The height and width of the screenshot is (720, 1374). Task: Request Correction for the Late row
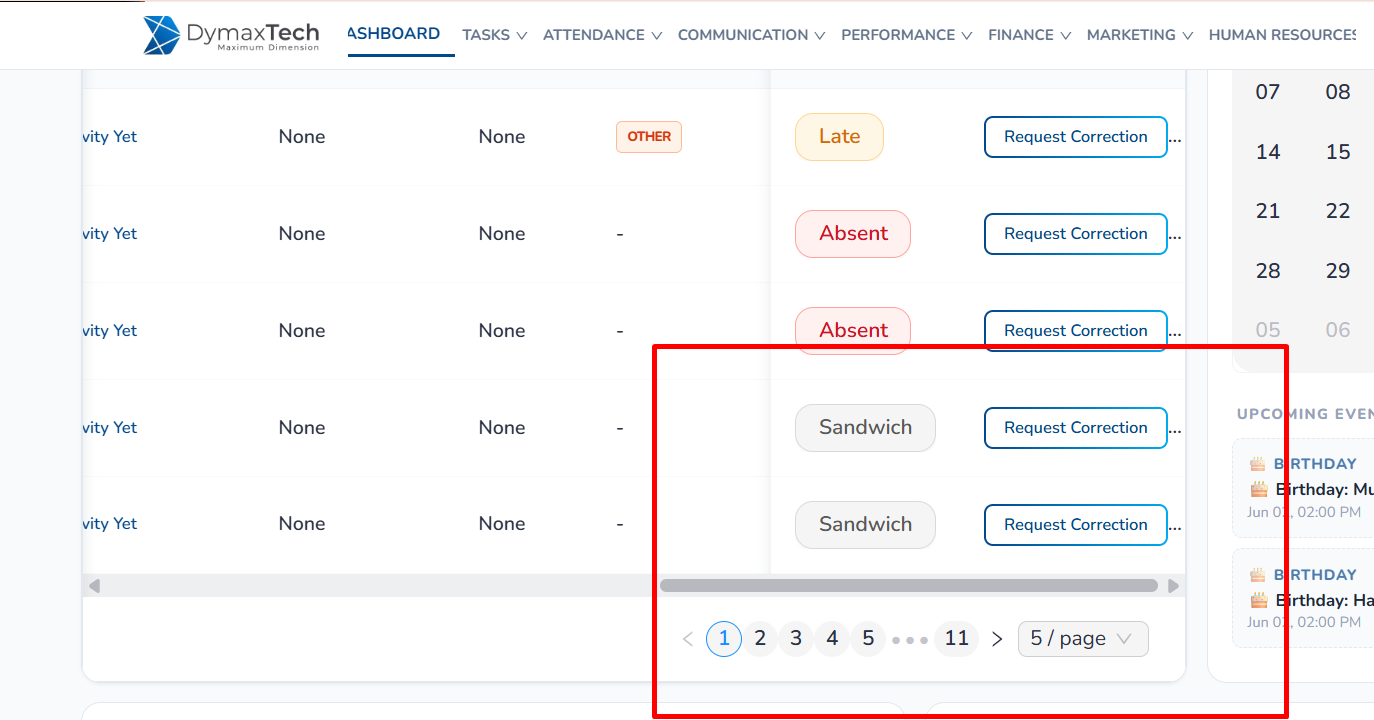click(1076, 137)
